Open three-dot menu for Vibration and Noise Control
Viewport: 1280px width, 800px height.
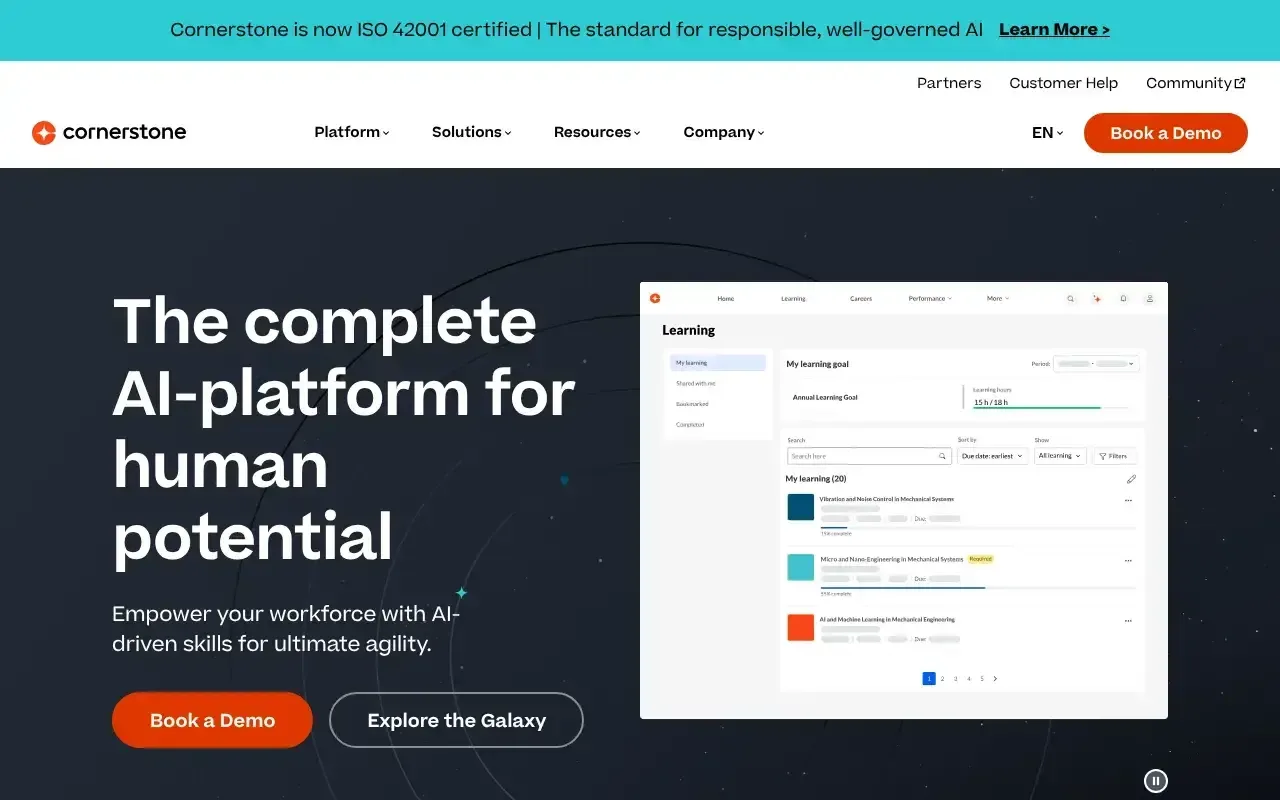point(1128,500)
